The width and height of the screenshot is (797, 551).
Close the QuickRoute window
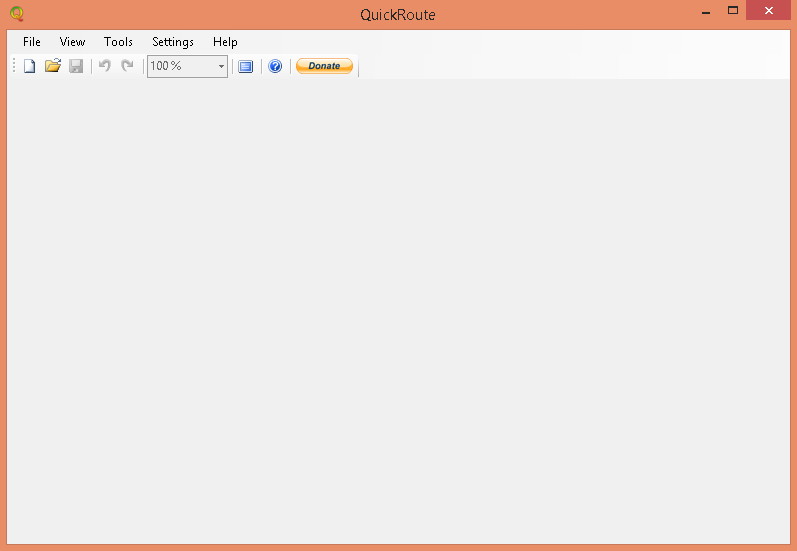[x=768, y=11]
